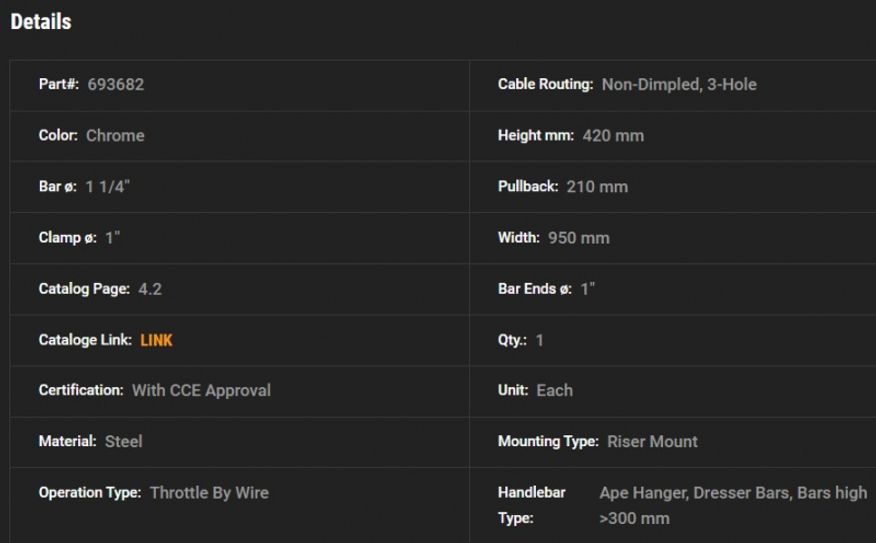Click "With CCE Approval" certification text
This screenshot has width=876, height=543.
tap(201, 391)
